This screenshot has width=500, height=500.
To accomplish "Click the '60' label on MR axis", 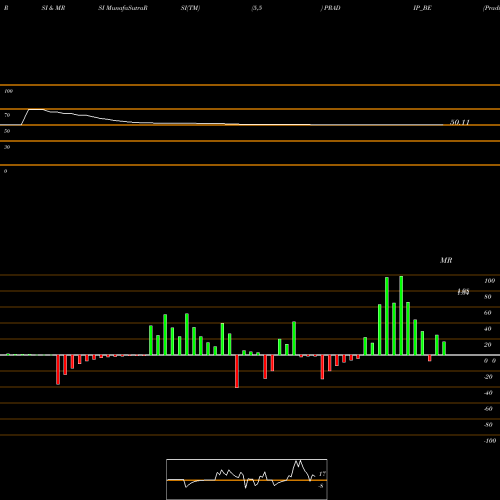I will point(488,313).
